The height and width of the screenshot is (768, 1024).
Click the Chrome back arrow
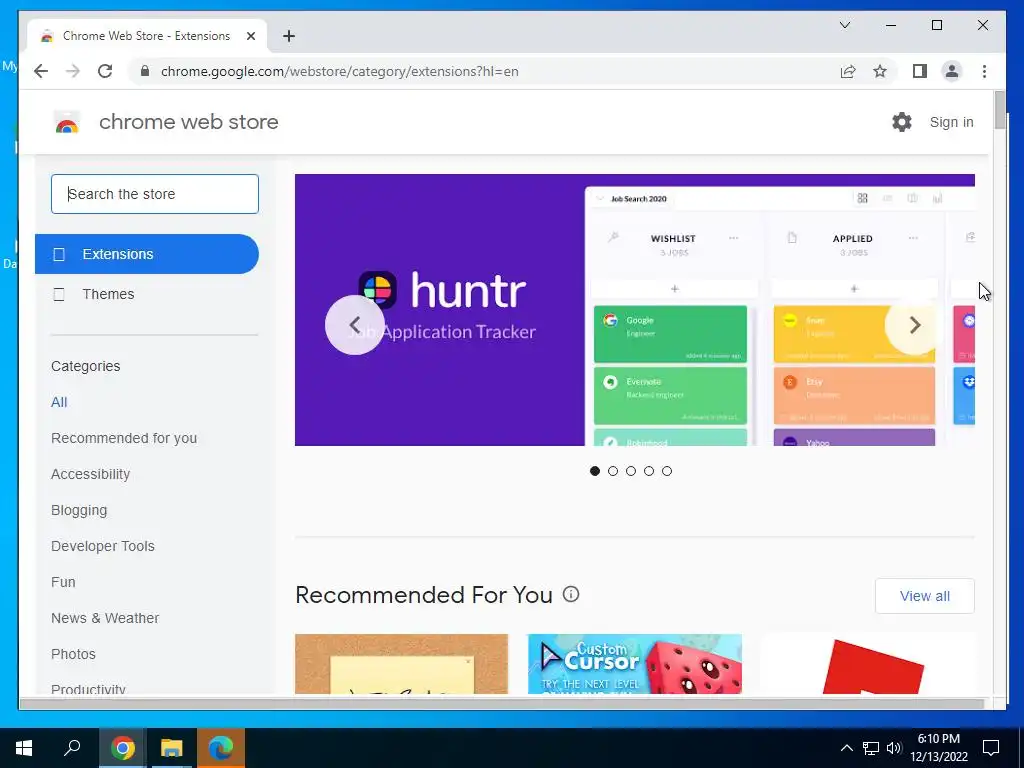(40, 71)
